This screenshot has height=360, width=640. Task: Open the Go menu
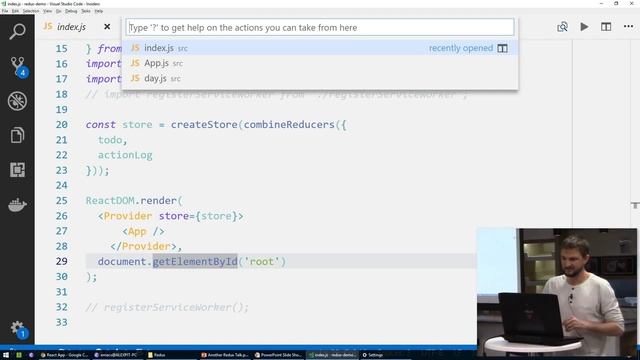click(58, 11)
